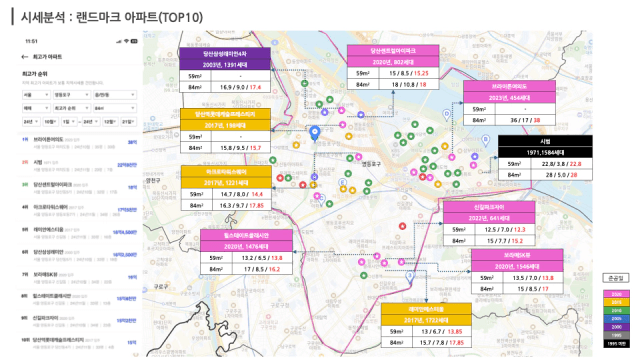Click the gray 1995 legend swatch
The image size is (640, 360).
616,335
